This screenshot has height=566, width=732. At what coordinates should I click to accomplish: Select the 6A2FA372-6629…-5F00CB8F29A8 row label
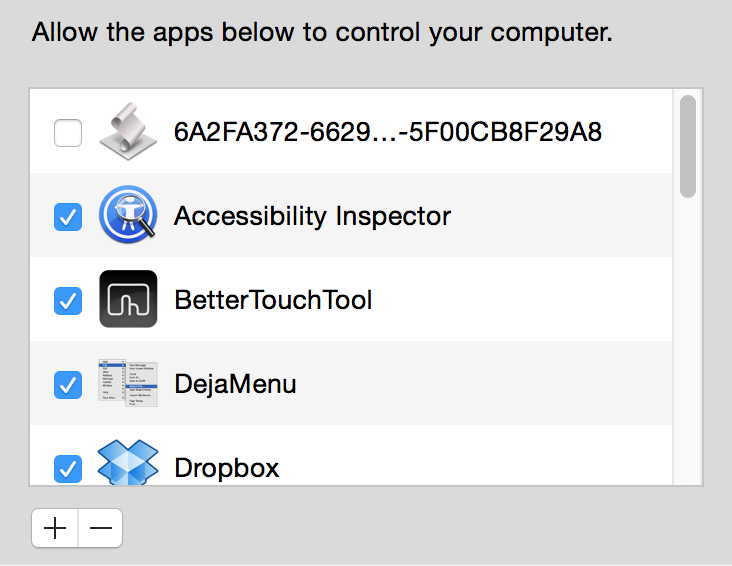(387, 132)
